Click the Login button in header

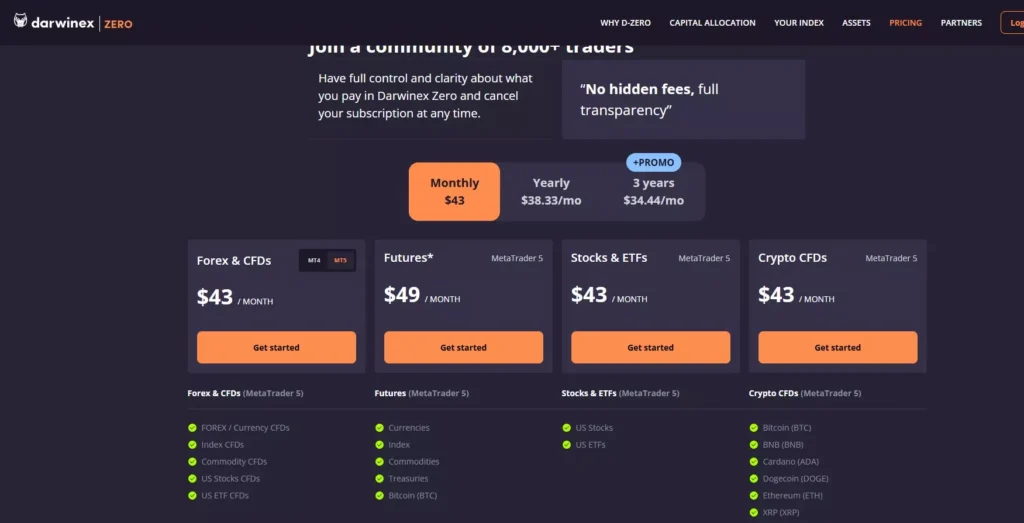1013,23
